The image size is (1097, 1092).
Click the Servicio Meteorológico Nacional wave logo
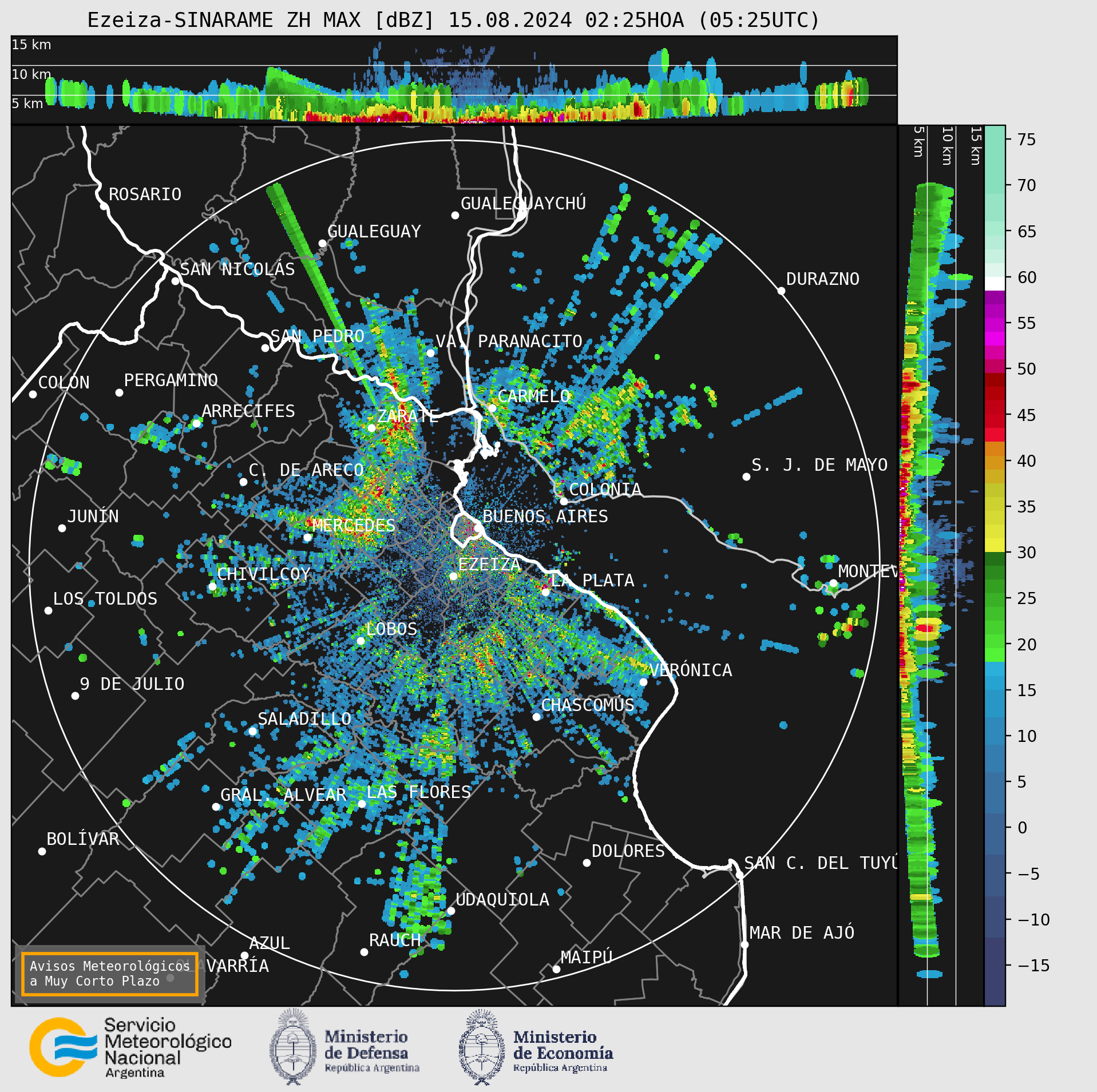(64, 1047)
